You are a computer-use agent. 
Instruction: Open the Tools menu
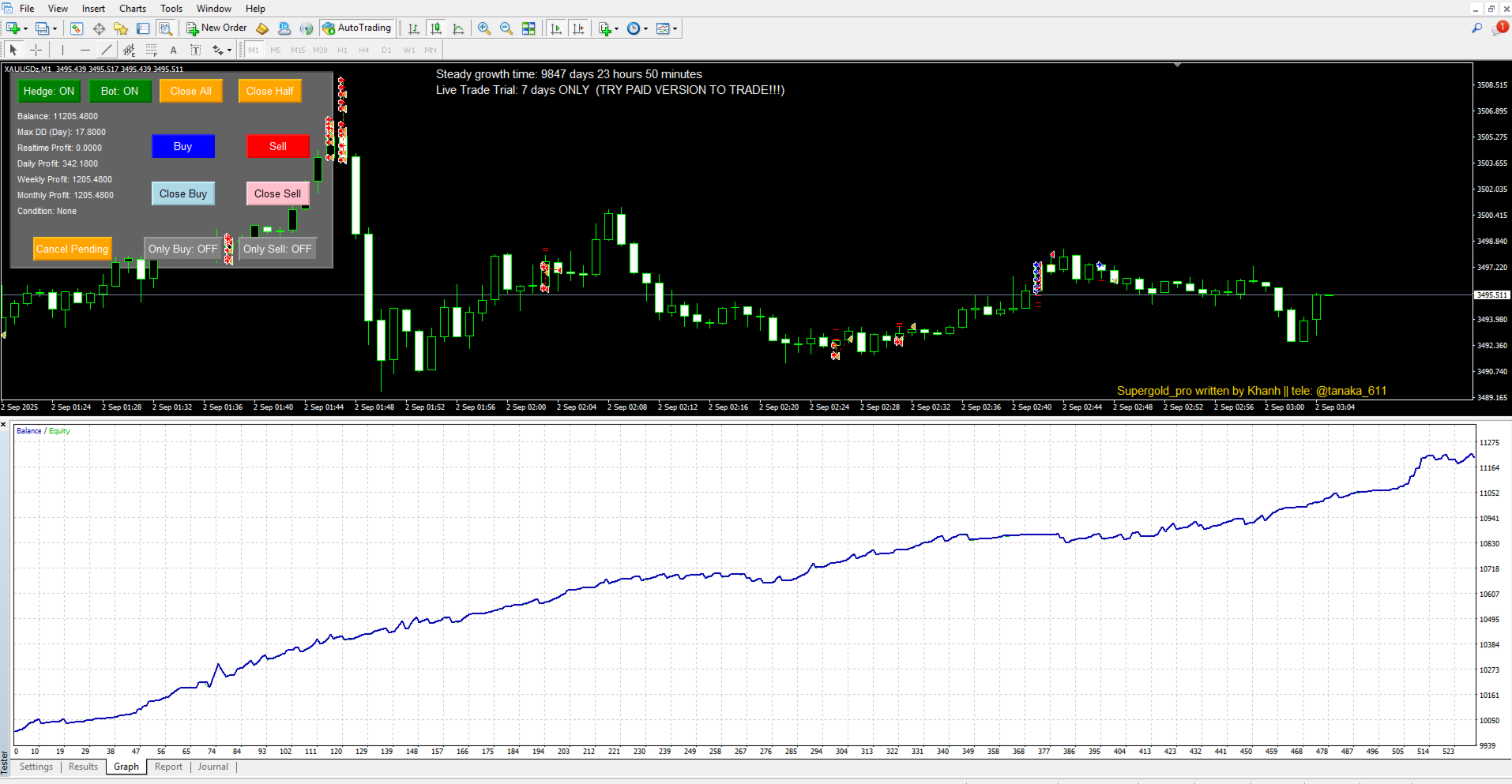tap(171, 9)
